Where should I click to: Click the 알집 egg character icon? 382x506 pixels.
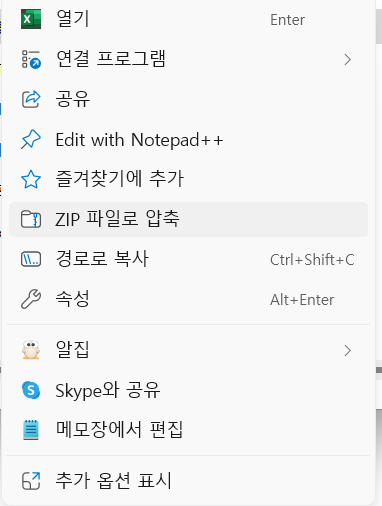click(31, 350)
